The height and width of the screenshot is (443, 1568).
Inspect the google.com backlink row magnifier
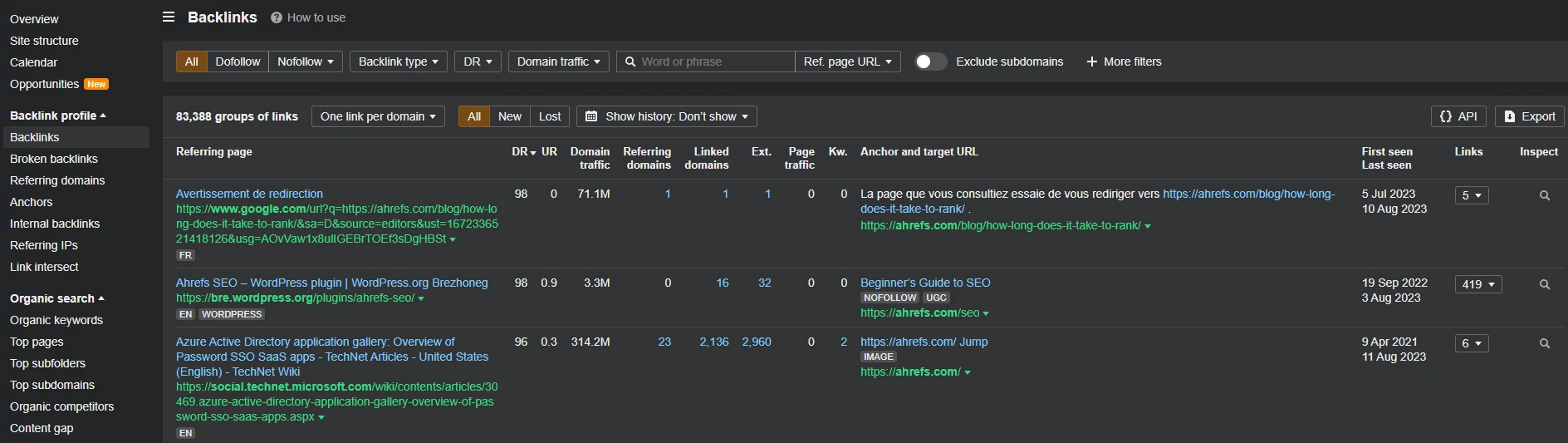tap(1544, 196)
